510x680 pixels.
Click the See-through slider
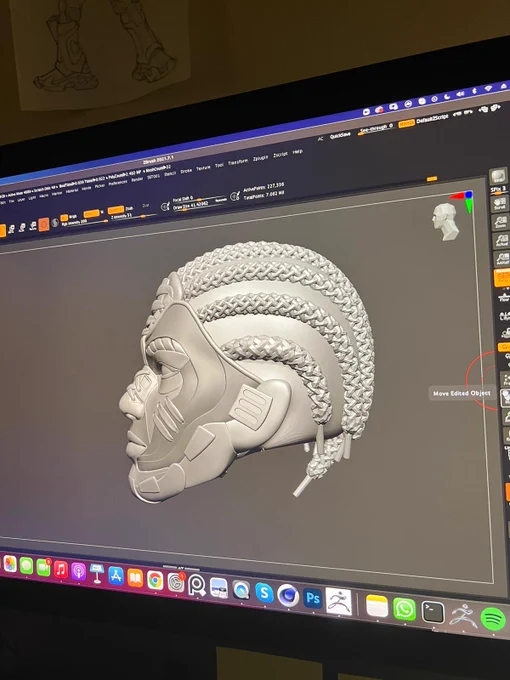point(375,130)
